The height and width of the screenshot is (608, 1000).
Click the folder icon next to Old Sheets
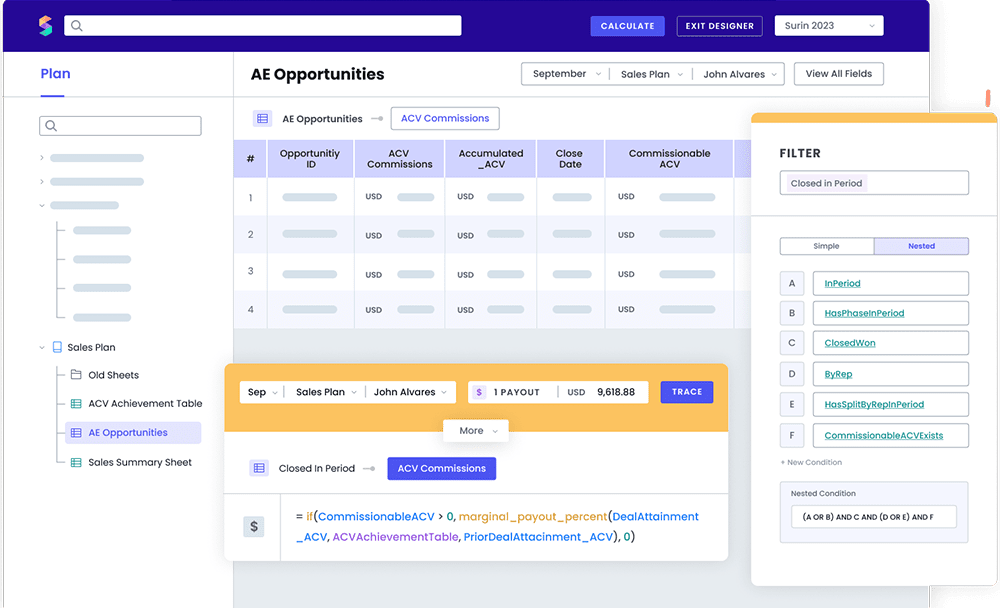click(76, 375)
